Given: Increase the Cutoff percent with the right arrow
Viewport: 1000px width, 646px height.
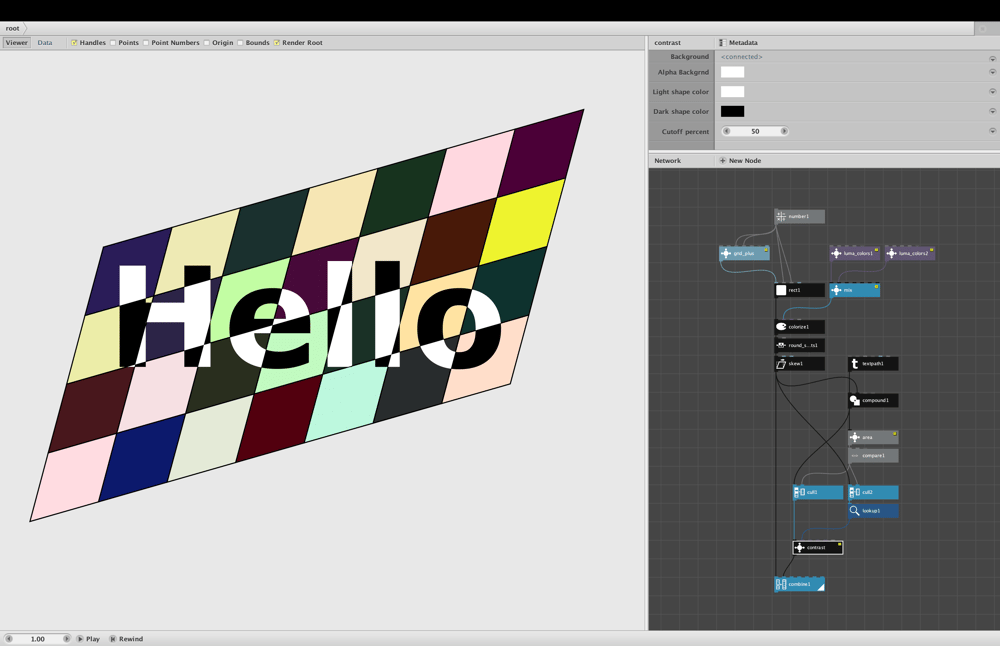Looking at the screenshot, I should point(784,131).
